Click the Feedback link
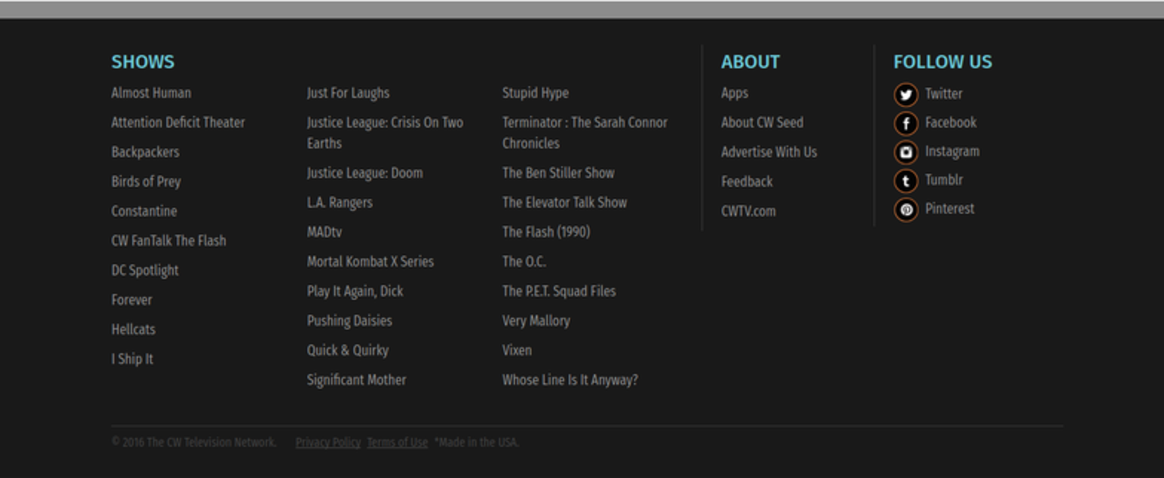The height and width of the screenshot is (478, 1164). [x=747, y=182]
